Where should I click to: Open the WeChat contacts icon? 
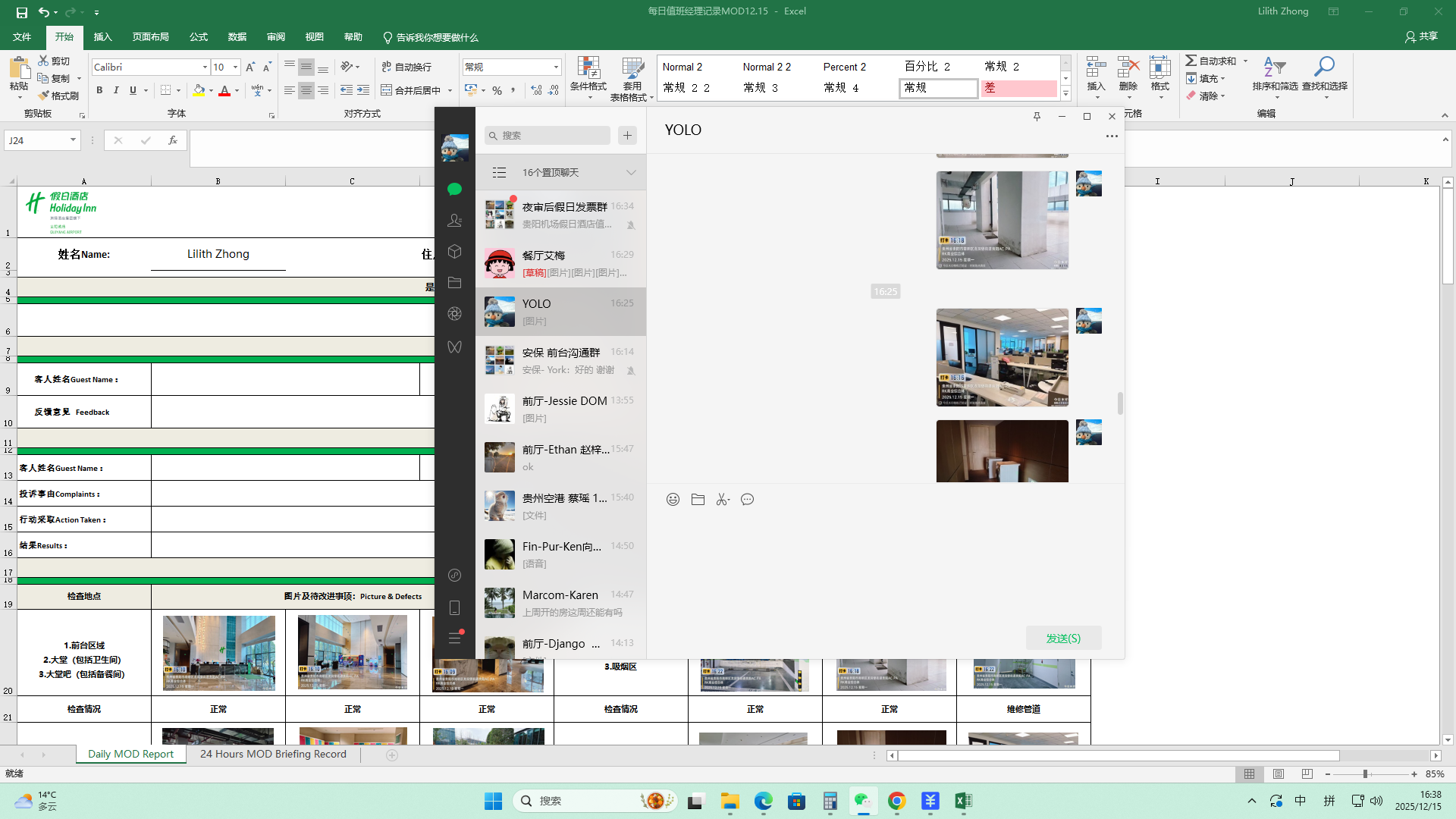(x=454, y=220)
